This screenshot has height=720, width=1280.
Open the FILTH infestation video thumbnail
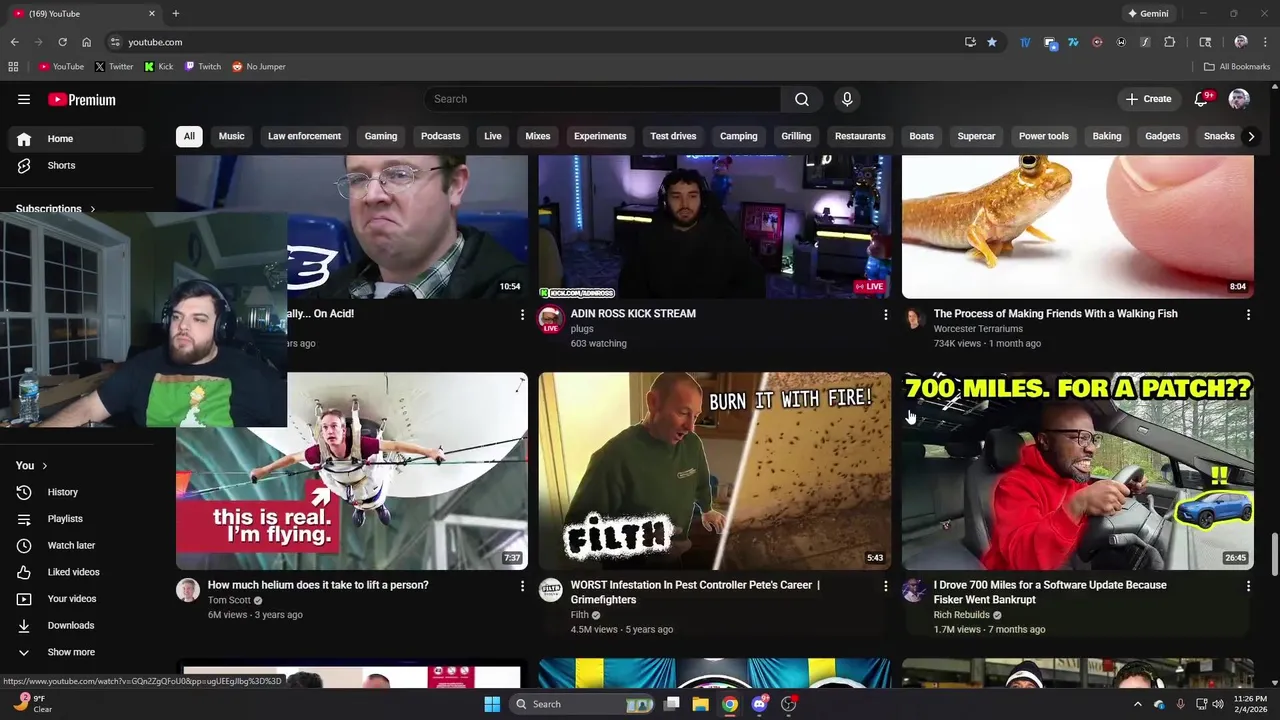tap(715, 471)
